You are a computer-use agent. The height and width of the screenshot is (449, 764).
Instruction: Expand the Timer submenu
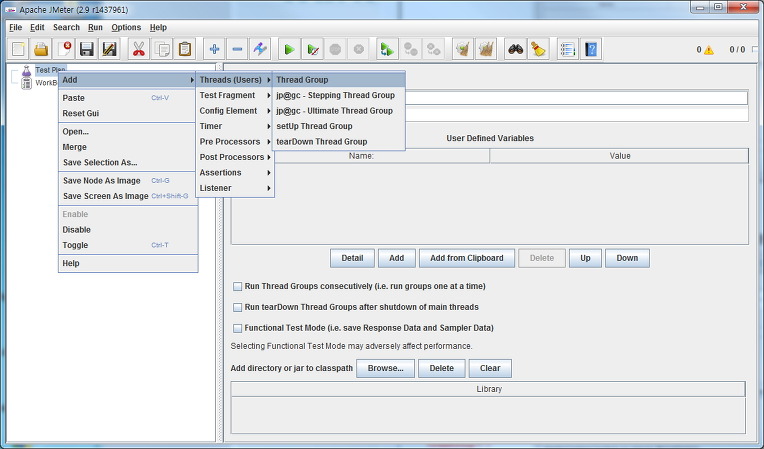tap(235, 127)
